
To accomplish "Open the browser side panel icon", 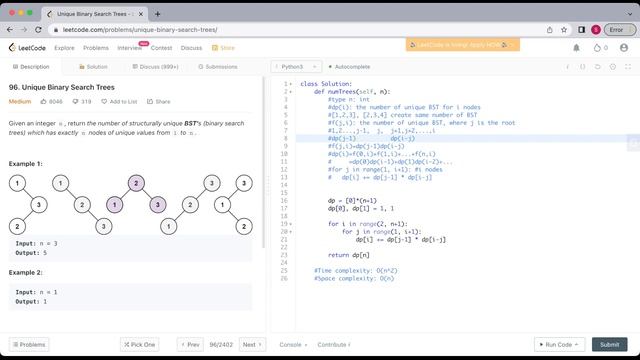I will pos(582,30).
